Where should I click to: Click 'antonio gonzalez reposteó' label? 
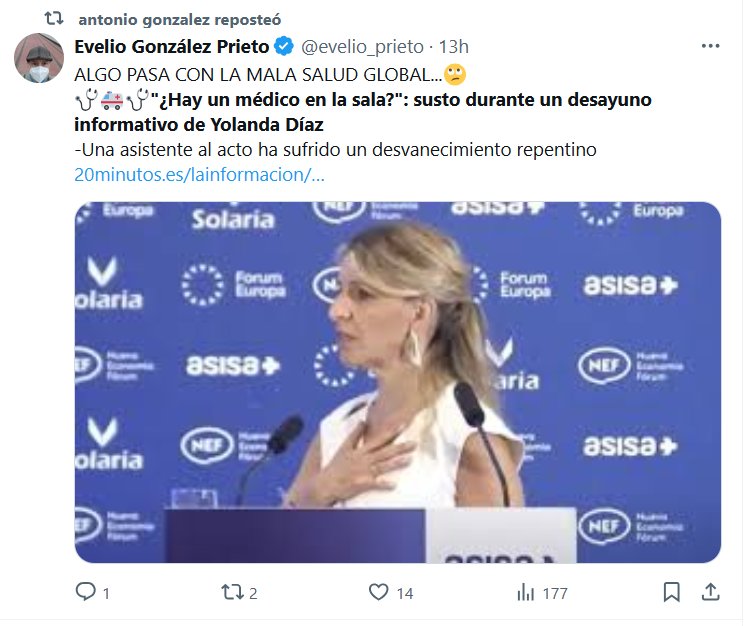[180, 20]
